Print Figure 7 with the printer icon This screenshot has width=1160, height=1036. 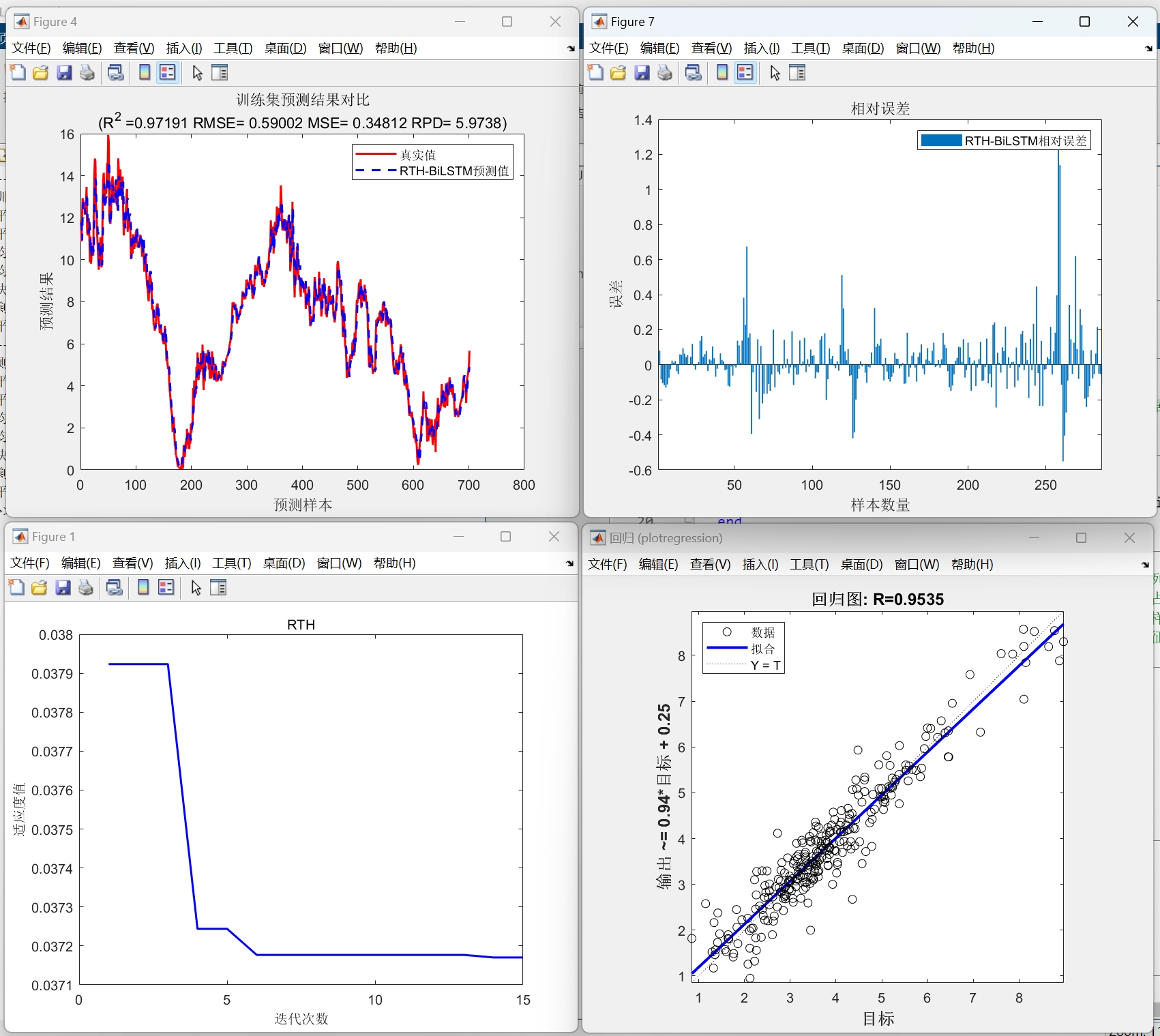click(x=665, y=72)
